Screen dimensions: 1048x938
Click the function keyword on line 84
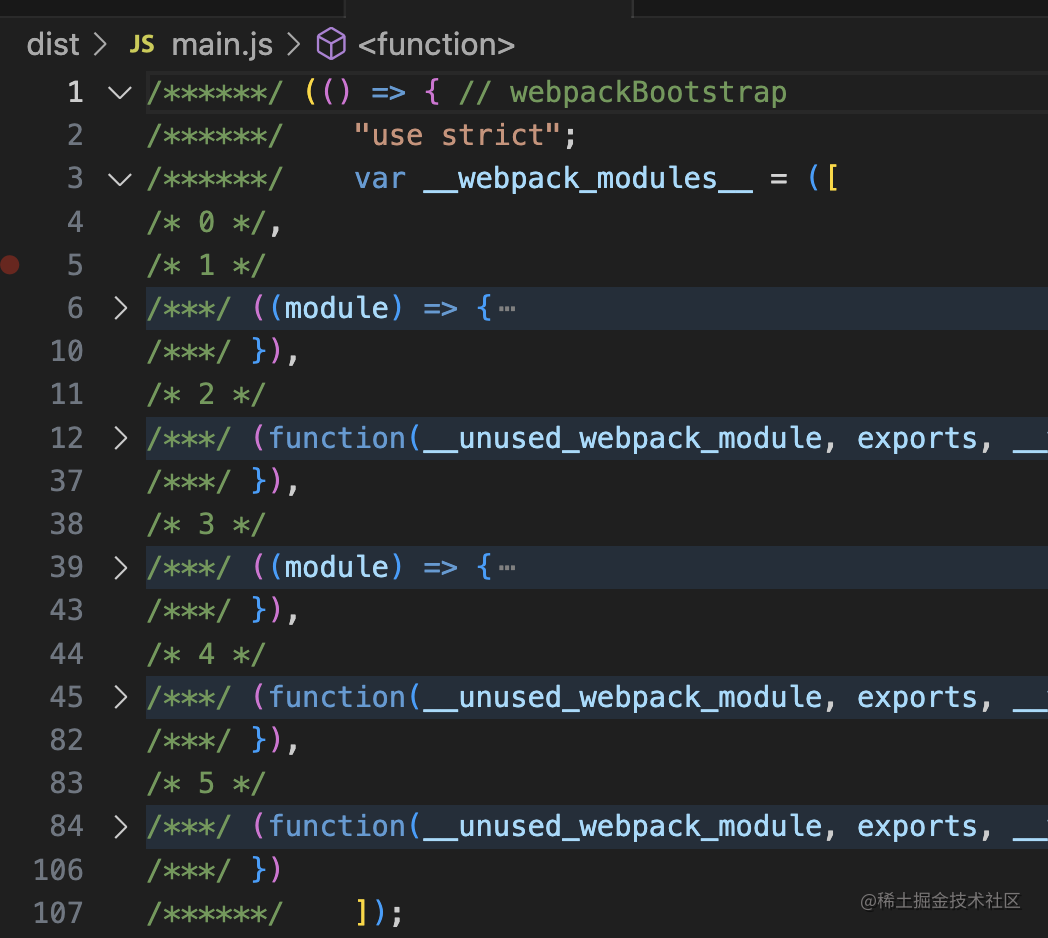(337, 827)
